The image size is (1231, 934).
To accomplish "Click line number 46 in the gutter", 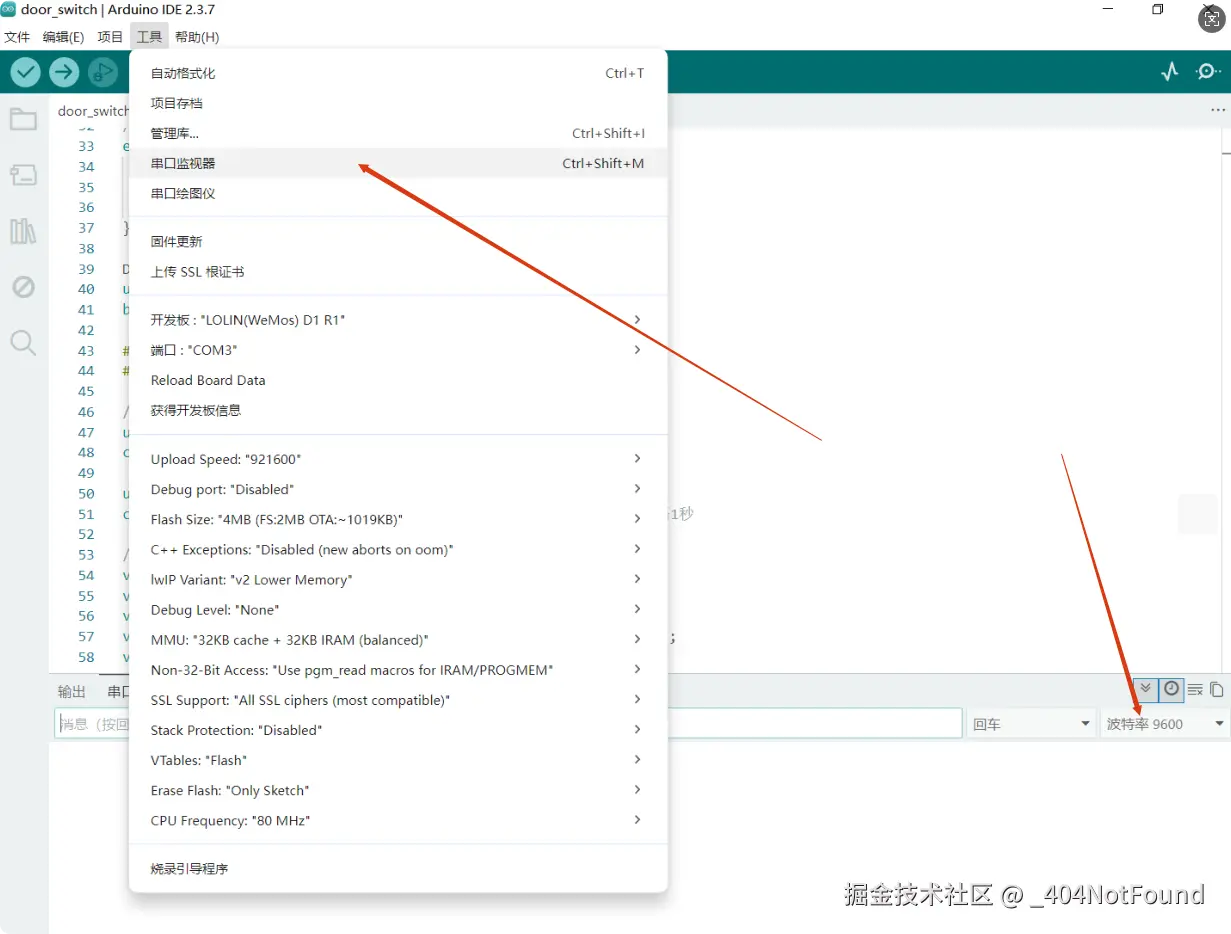I will (86, 412).
